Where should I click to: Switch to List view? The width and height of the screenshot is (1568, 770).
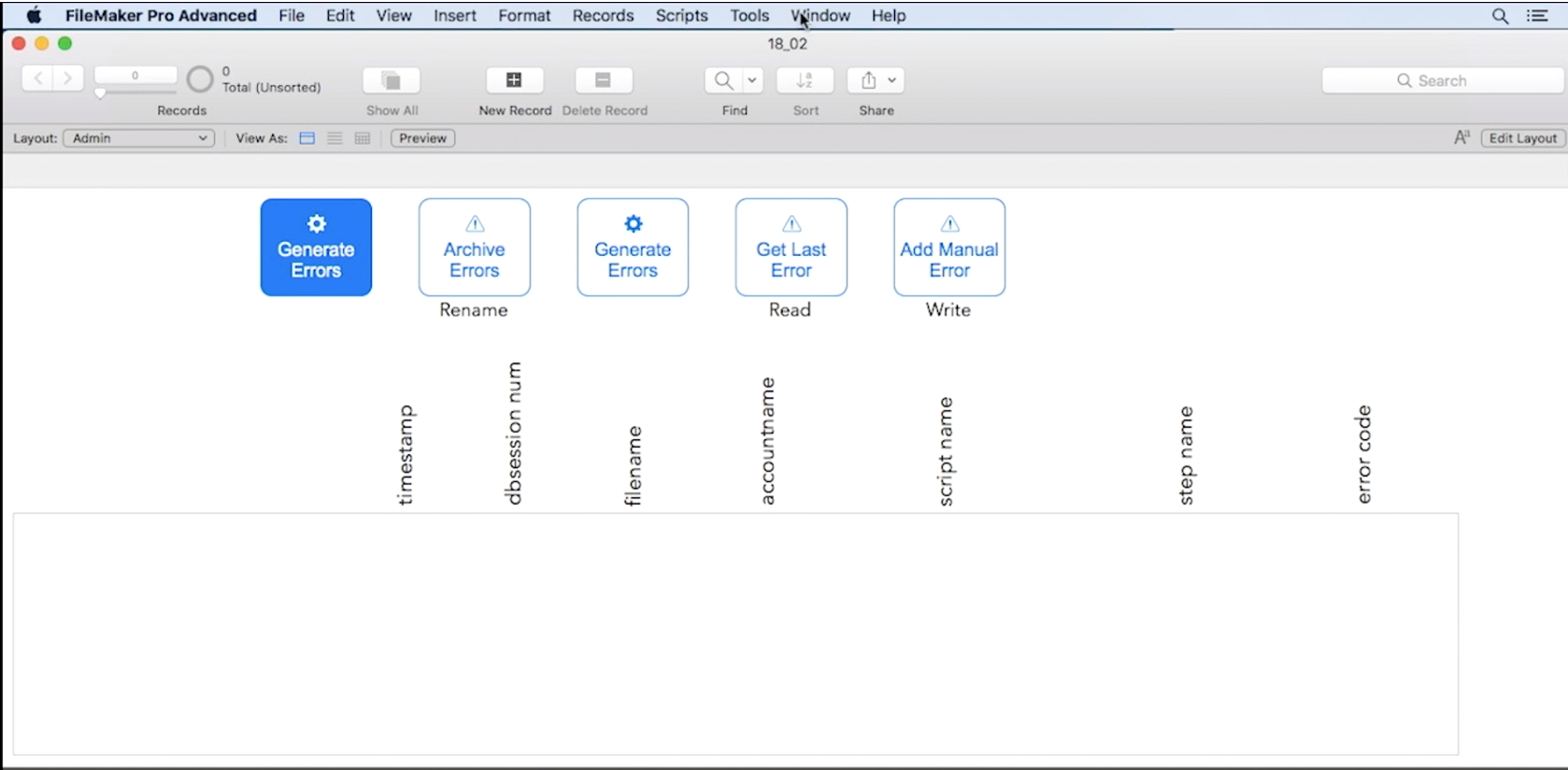coord(335,138)
